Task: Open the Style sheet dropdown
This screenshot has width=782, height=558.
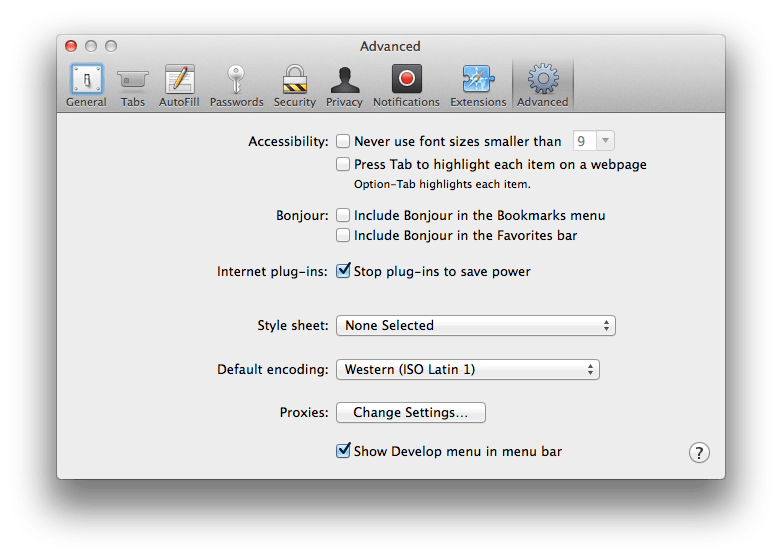Action: click(475, 326)
